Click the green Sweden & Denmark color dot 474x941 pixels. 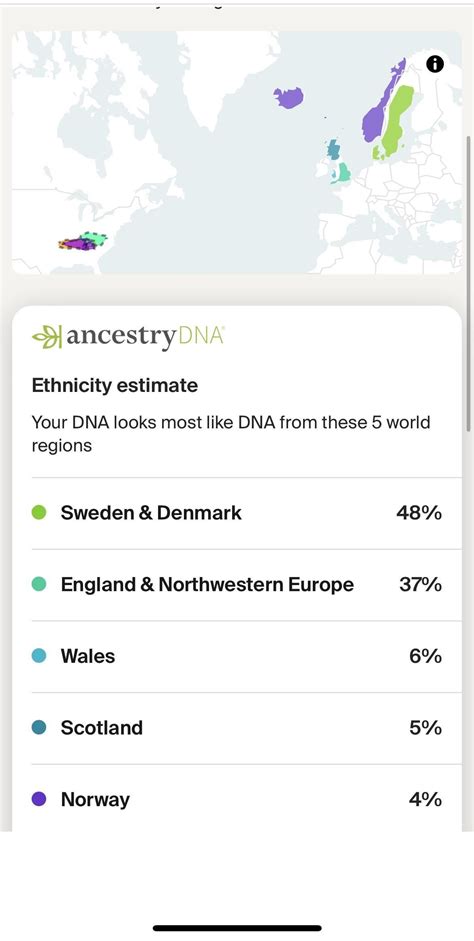pos(39,513)
